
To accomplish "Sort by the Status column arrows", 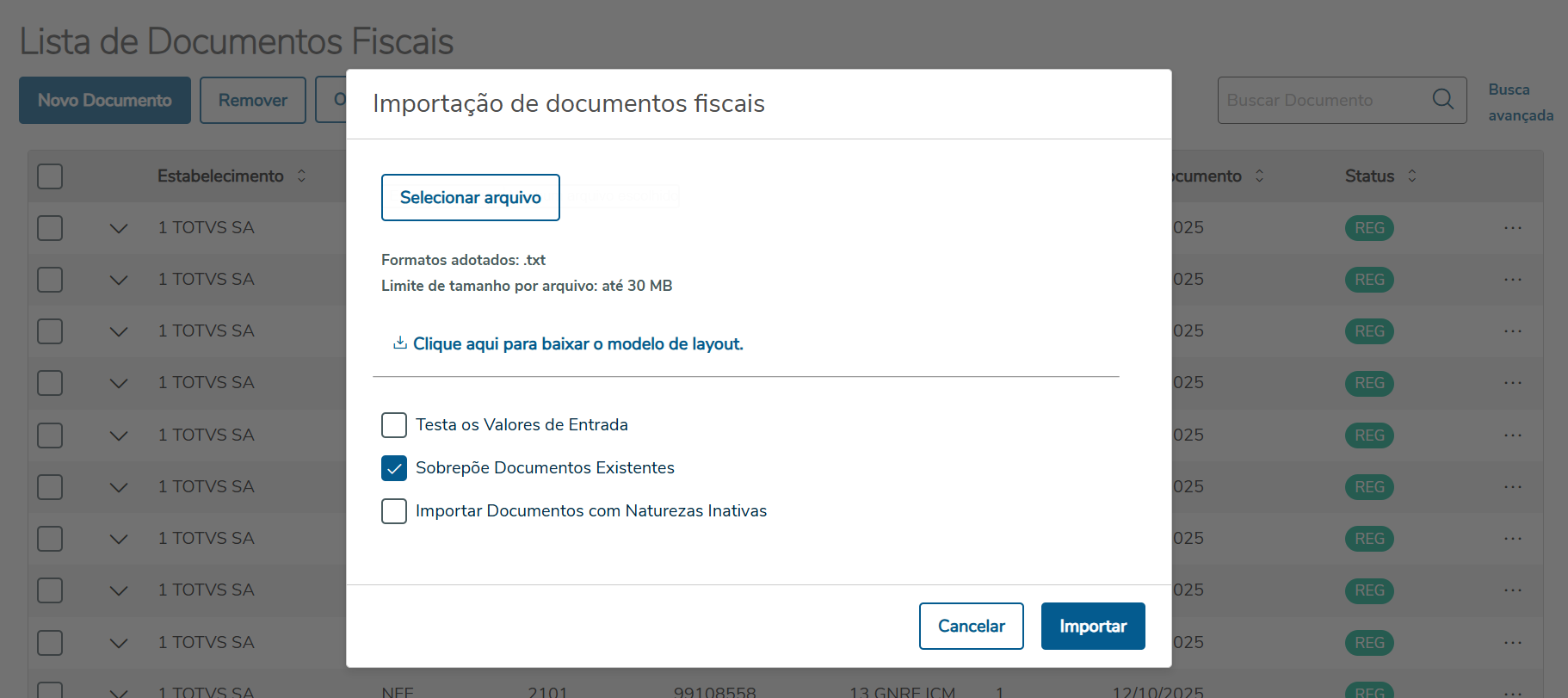I will point(1412,176).
